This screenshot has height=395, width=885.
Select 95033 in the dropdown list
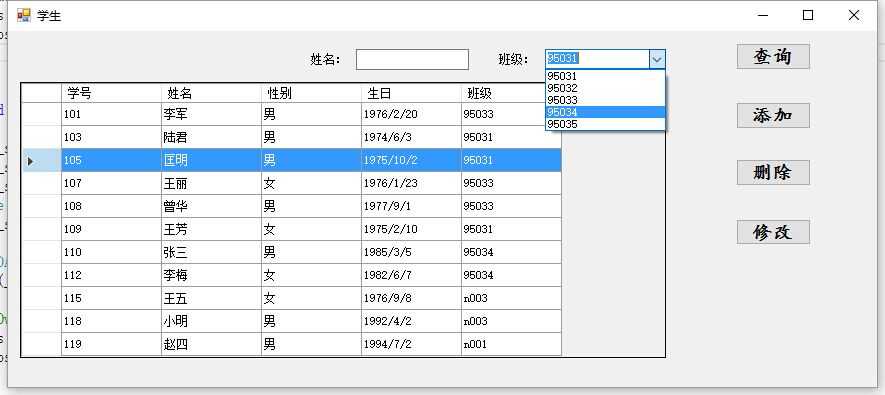pos(606,100)
